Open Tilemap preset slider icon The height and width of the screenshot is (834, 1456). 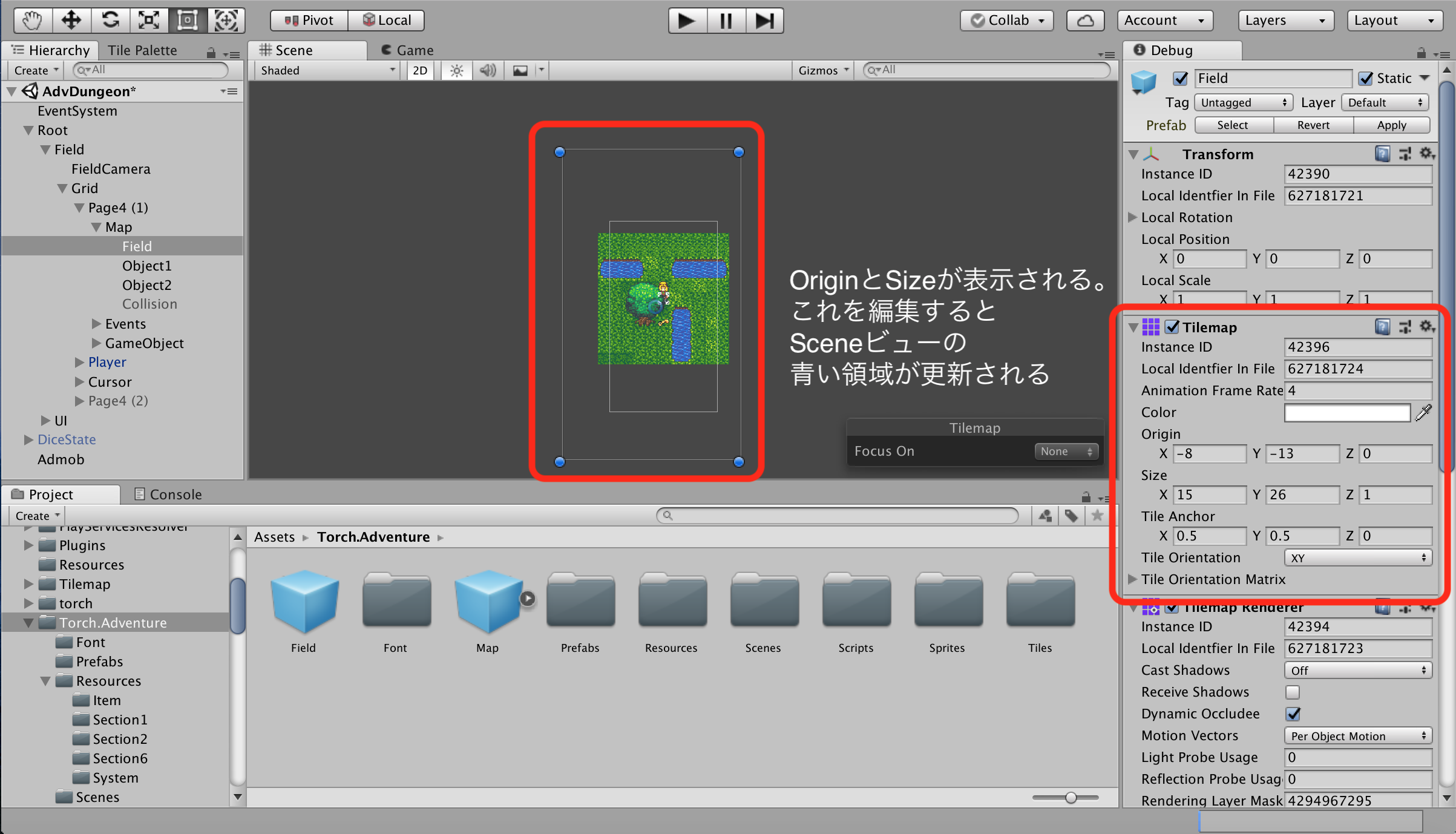point(1405,327)
